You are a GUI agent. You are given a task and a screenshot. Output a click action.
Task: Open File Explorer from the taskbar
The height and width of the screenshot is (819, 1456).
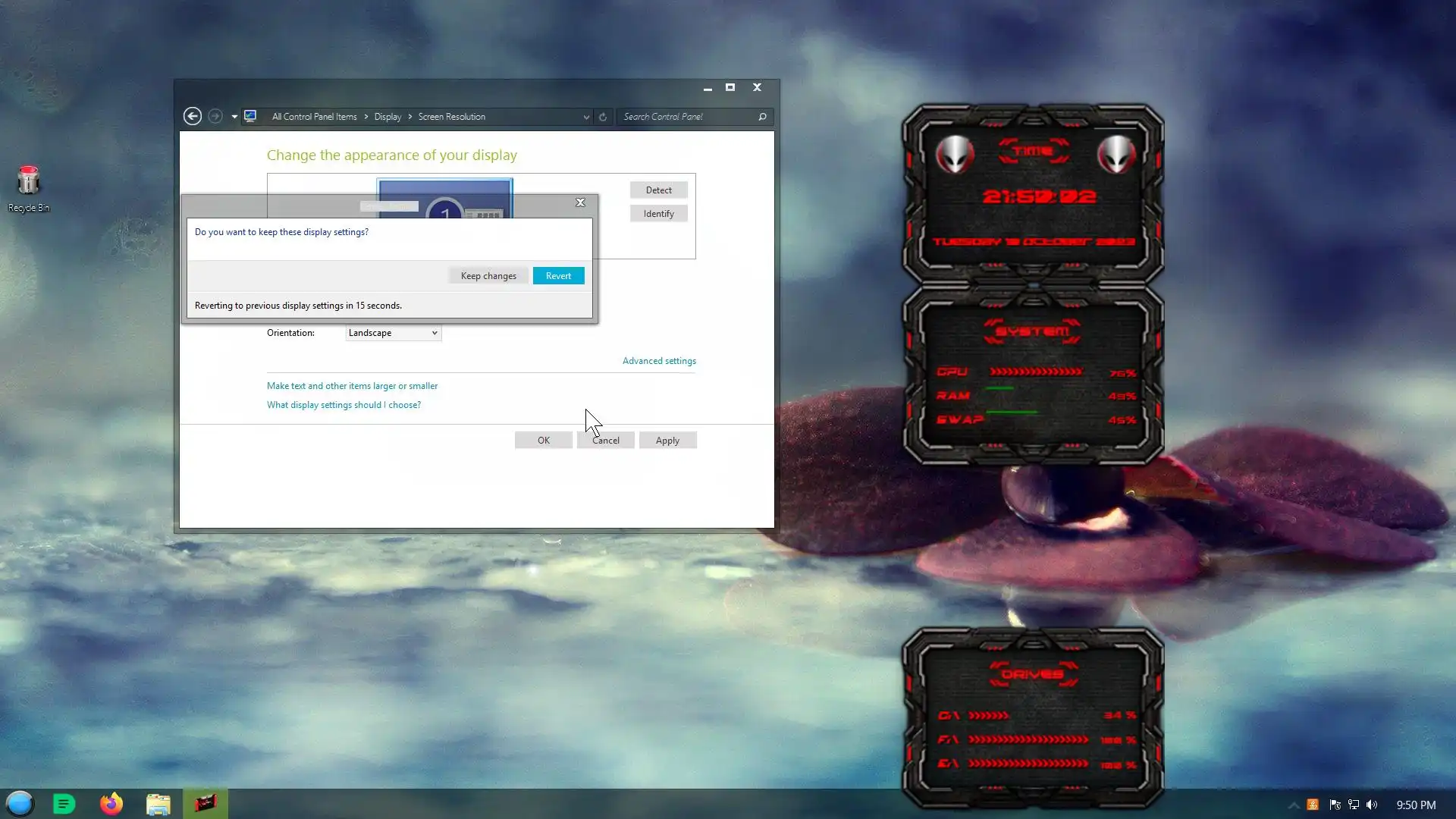pyautogui.click(x=158, y=804)
